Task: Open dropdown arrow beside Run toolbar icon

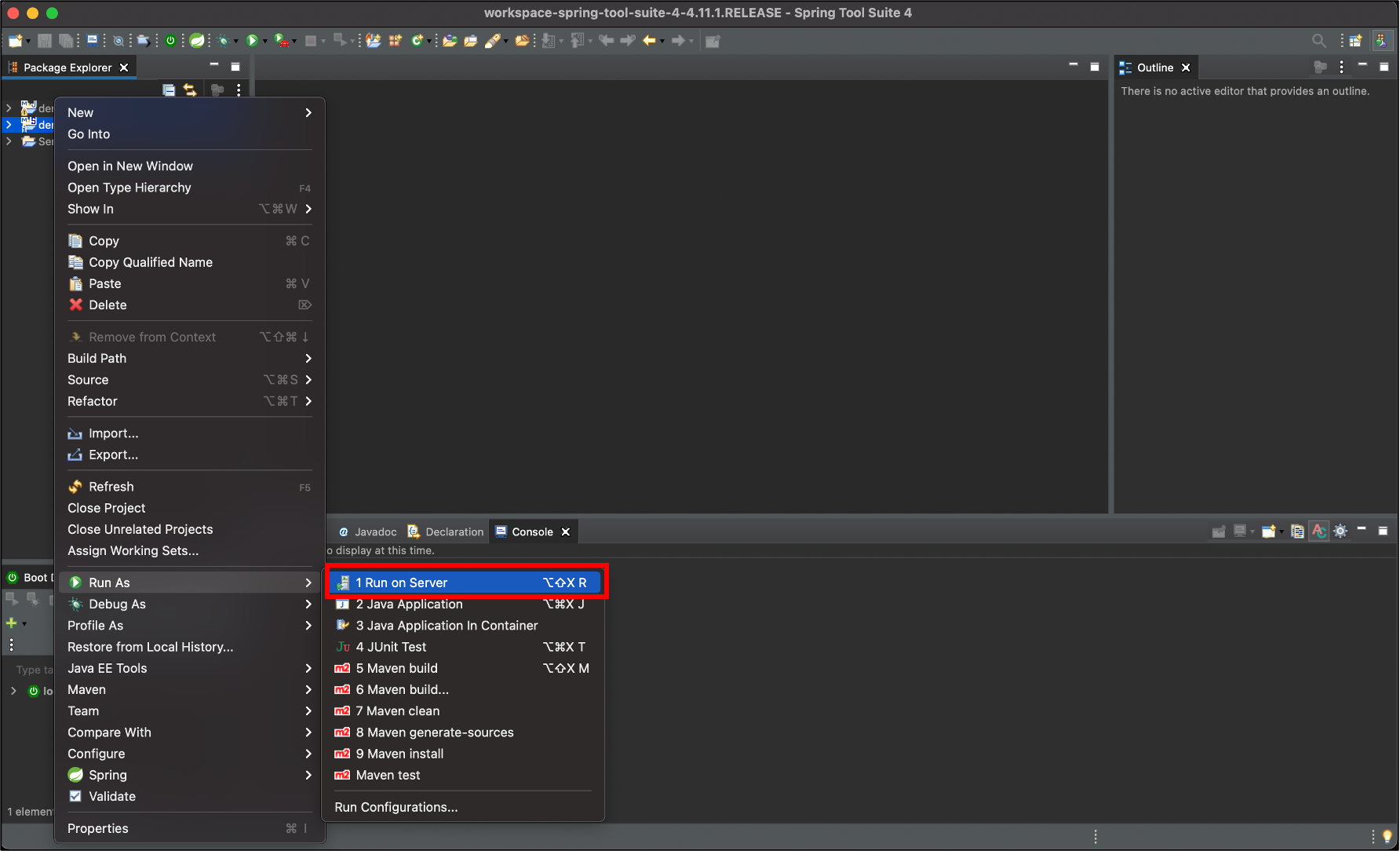Action: tap(265, 42)
